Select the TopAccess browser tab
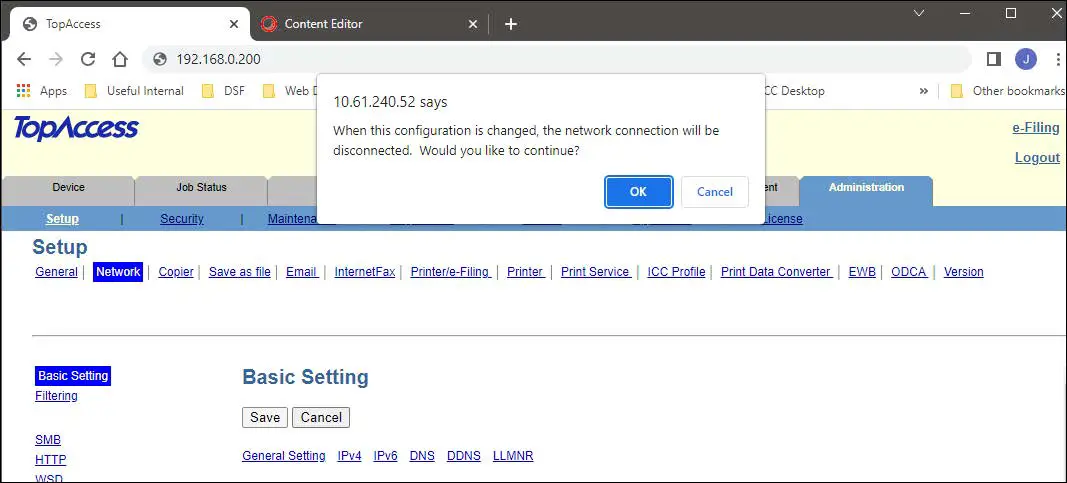 pos(131,24)
